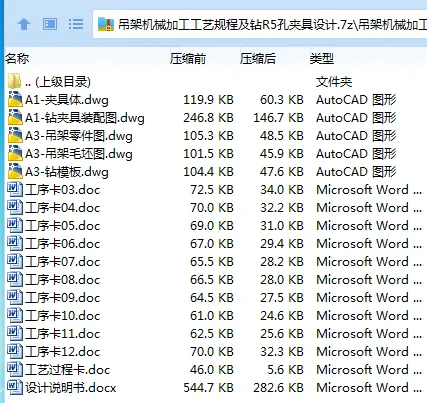The width and height of the screenshot is (427, 403).
Task: Click the 工序卡08.doc Word icon
Action: [x=15, y=279]
